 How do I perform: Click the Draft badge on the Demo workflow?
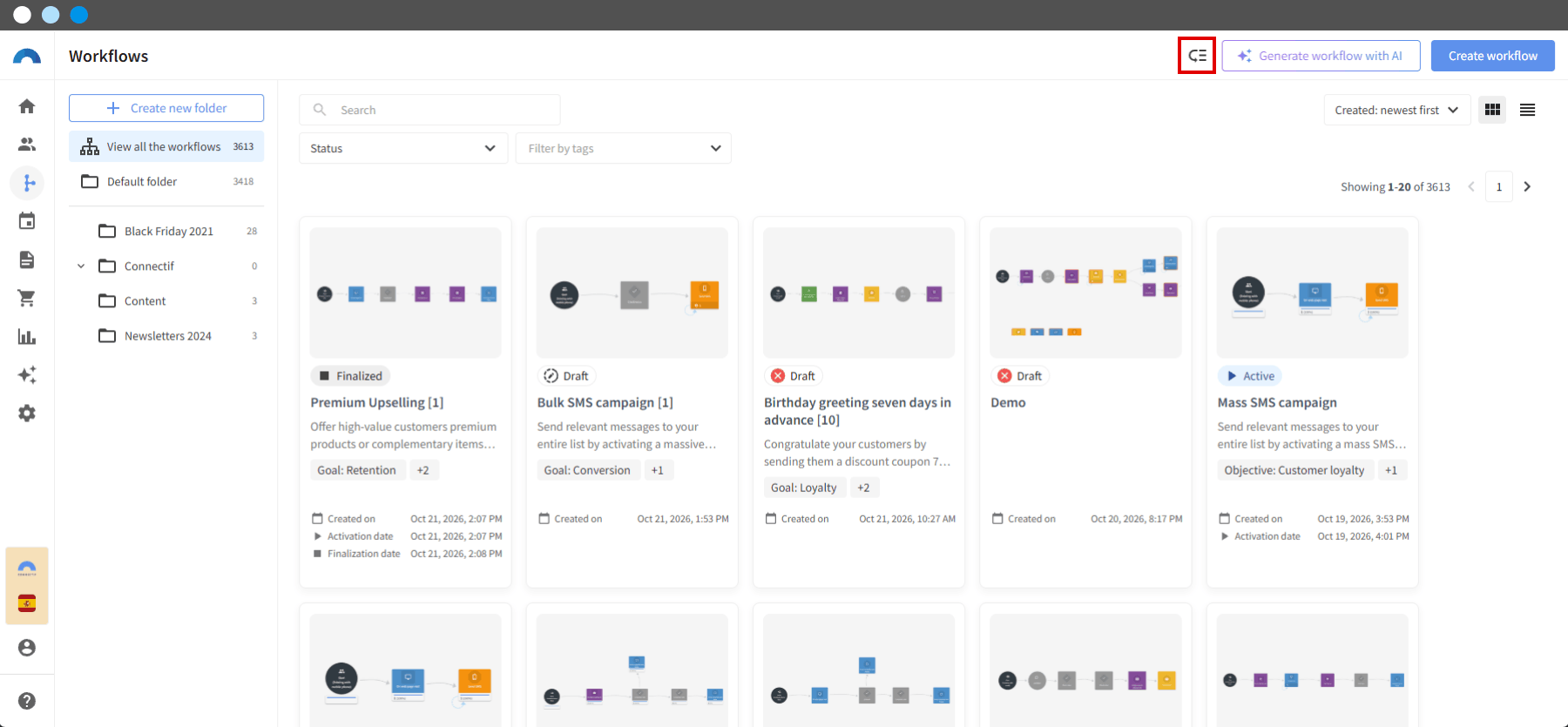[x=1019, y=376]
